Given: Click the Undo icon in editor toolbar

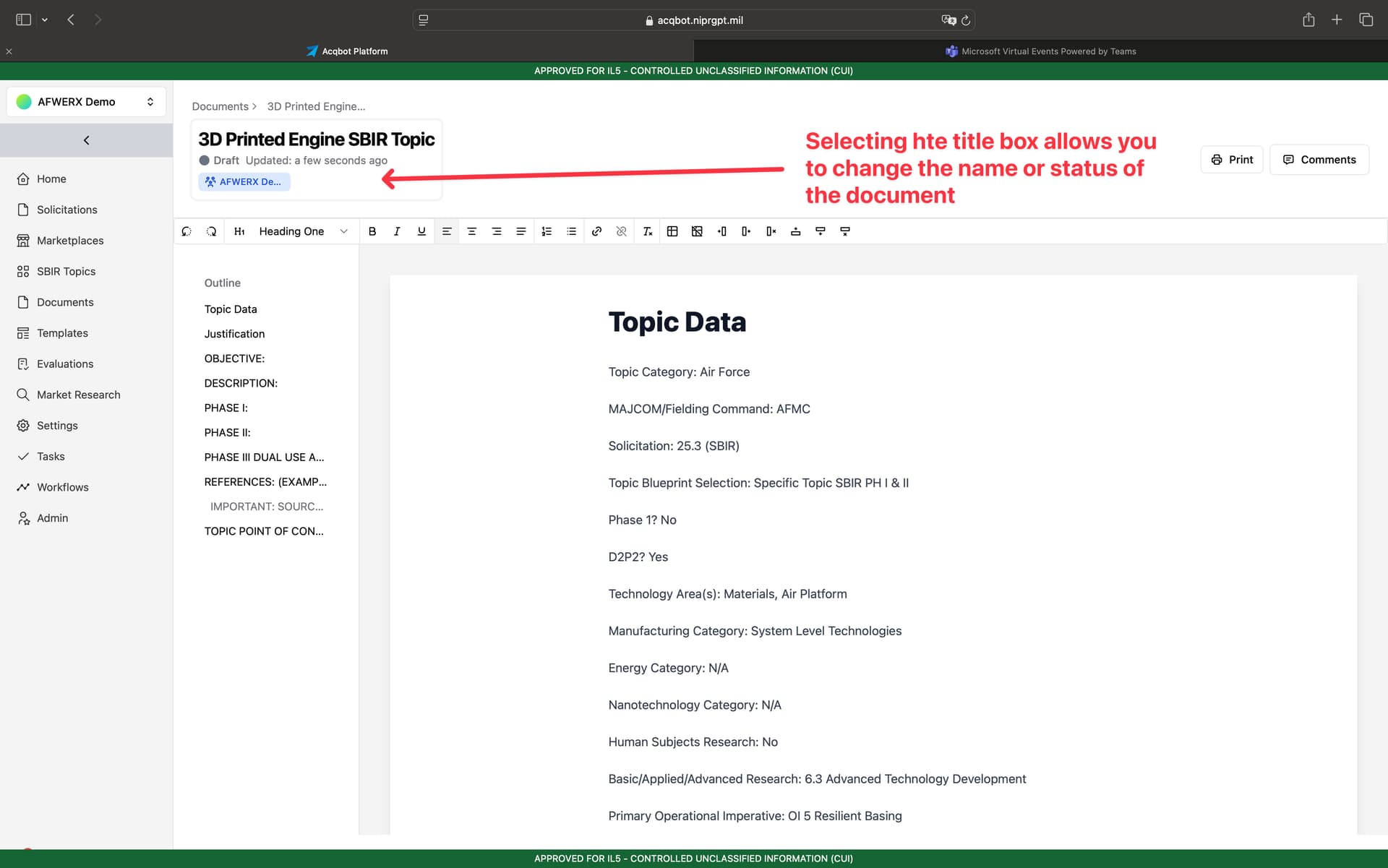Looking at the screenshot, I should (x=187, y=231).
